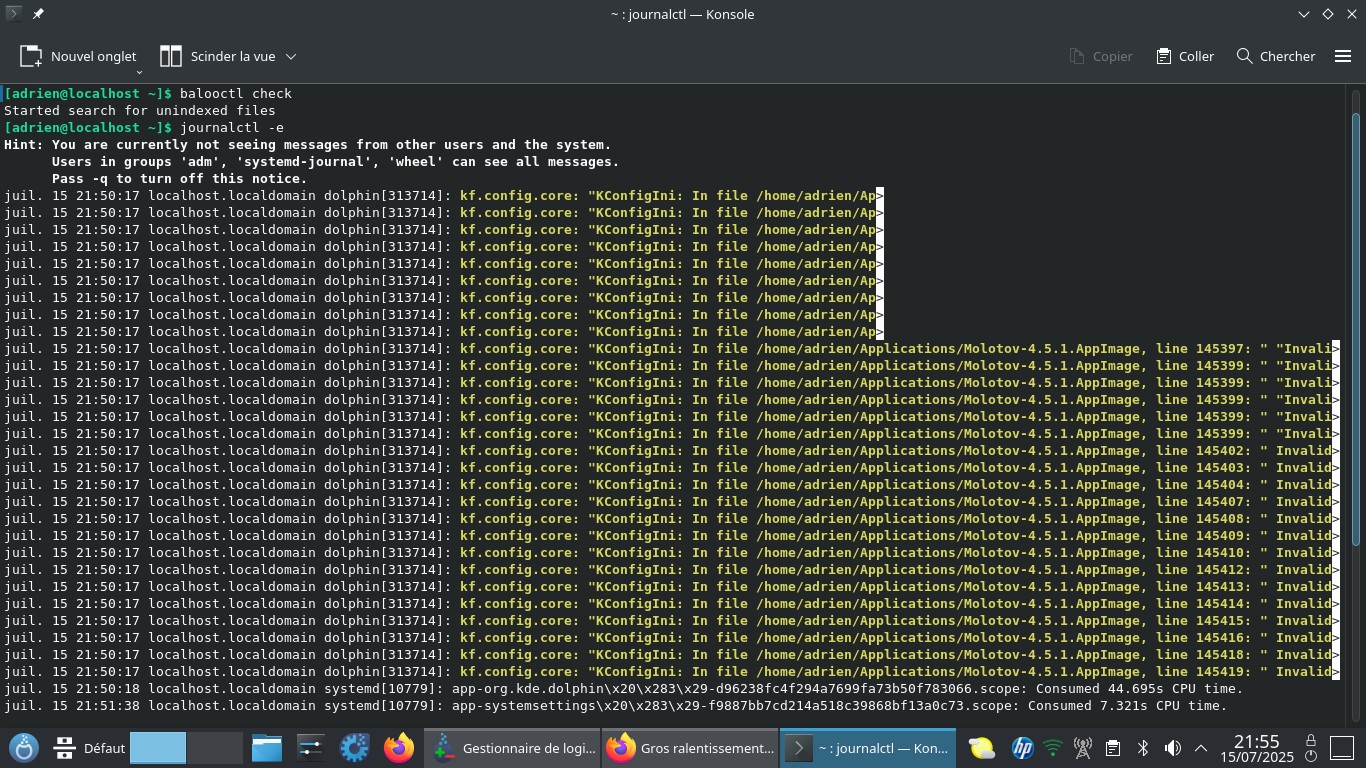Screen dimensions: 1366x768
Task: Launch Firefox from pinned taskbar icon
Action: [399, 747]
